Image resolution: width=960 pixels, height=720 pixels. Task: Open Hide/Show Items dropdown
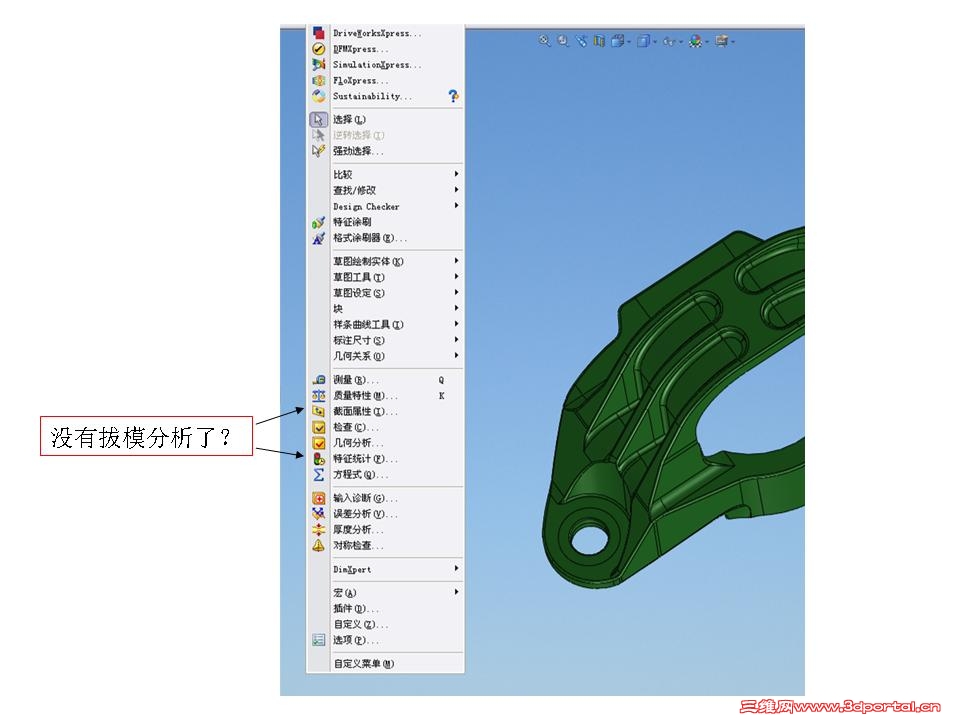pyautogui.click(x=672, y=41)
